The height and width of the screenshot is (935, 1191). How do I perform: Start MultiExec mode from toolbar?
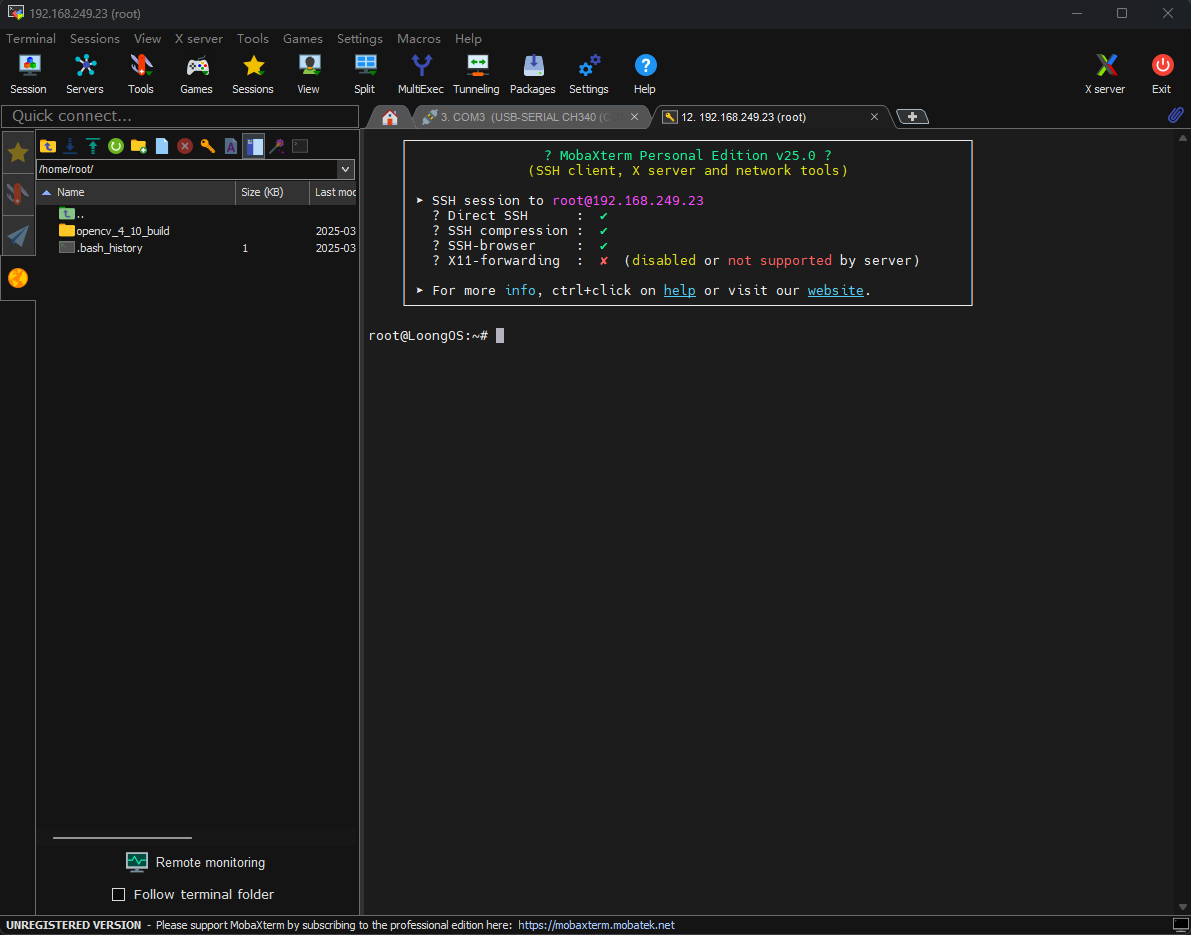(421, 74)
